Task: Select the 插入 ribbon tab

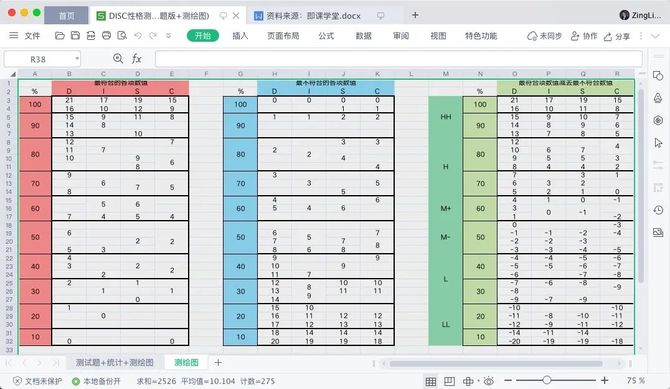Action: (240, 36)
